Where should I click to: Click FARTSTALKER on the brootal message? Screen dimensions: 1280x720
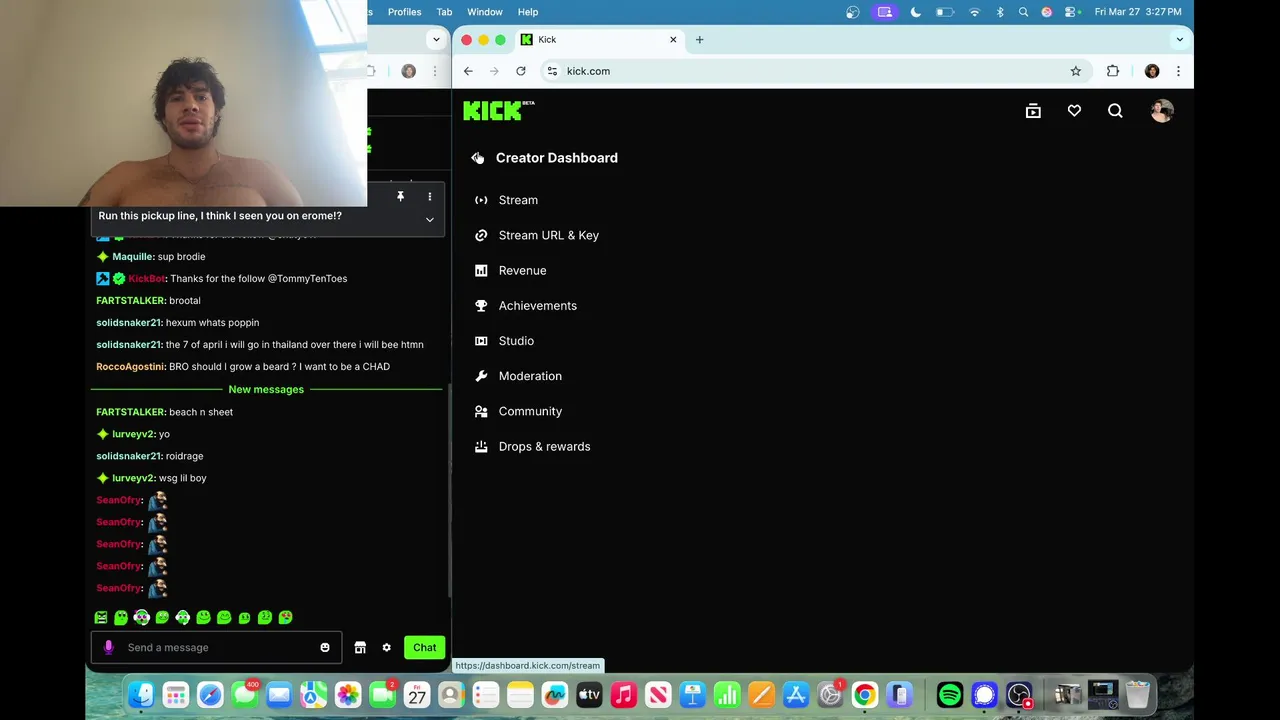130,300
